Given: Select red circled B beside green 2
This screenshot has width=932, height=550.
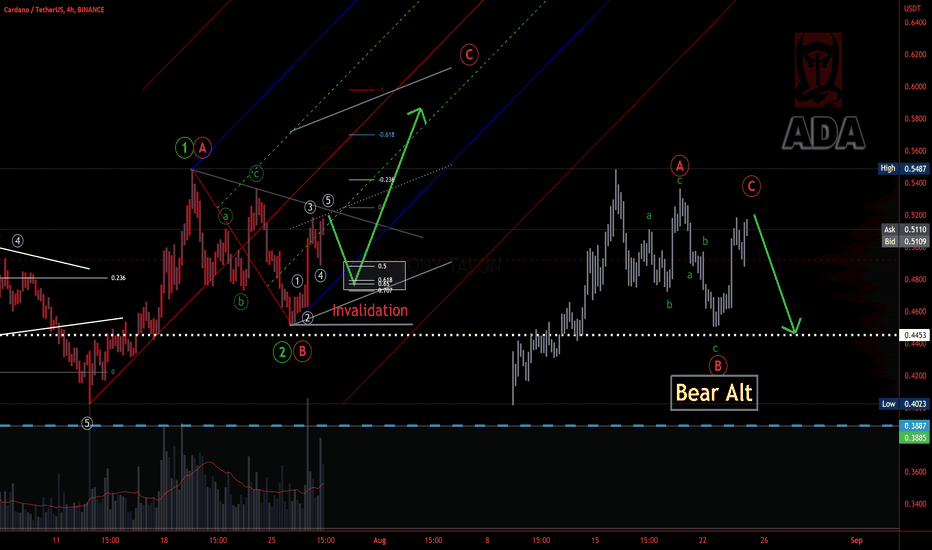Looking at the screenshot, I should pos(302,351).
